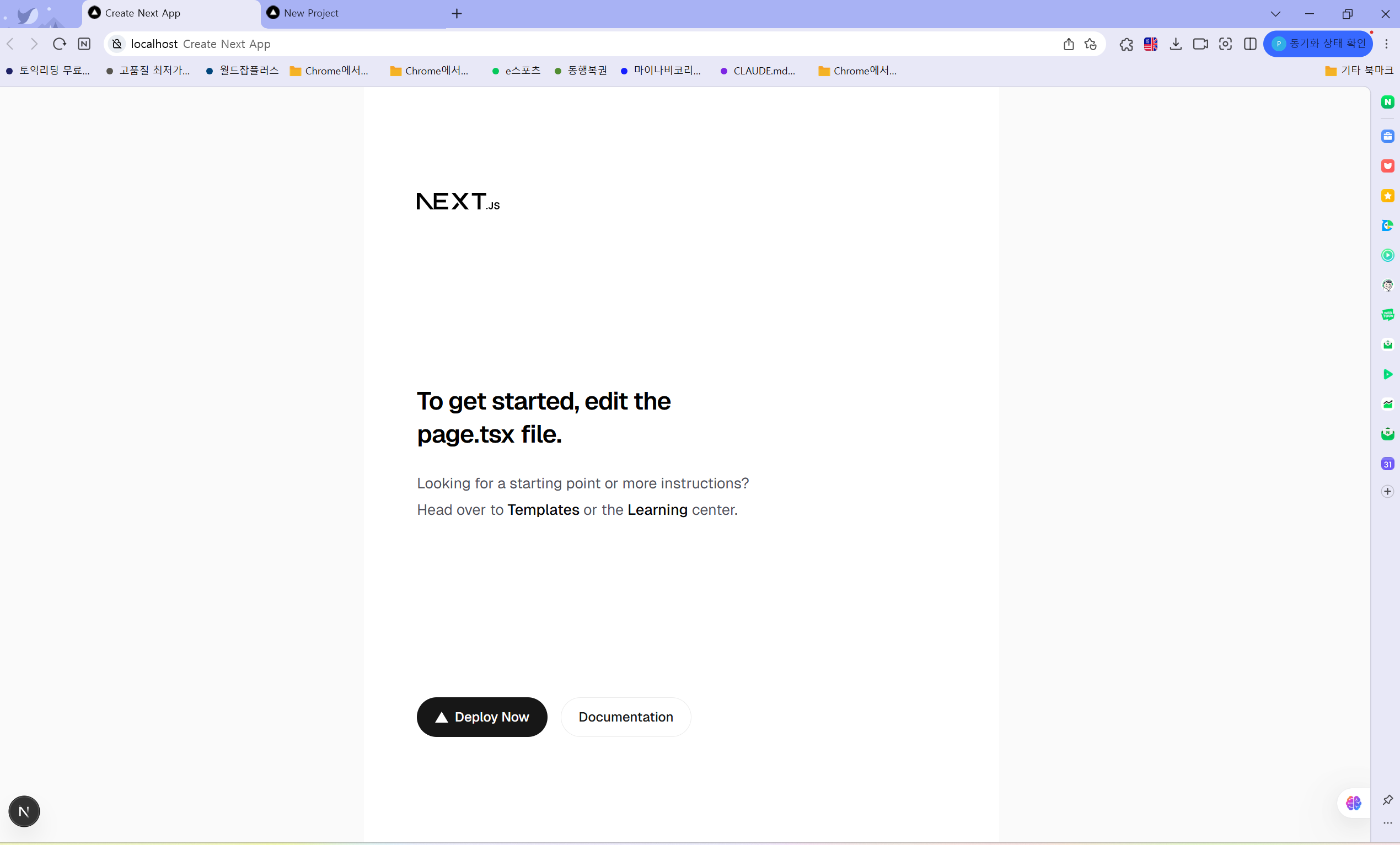The image size is (1400, 845).
Task: Go forward with the forward arrow
Action: (x=34, y=44)
